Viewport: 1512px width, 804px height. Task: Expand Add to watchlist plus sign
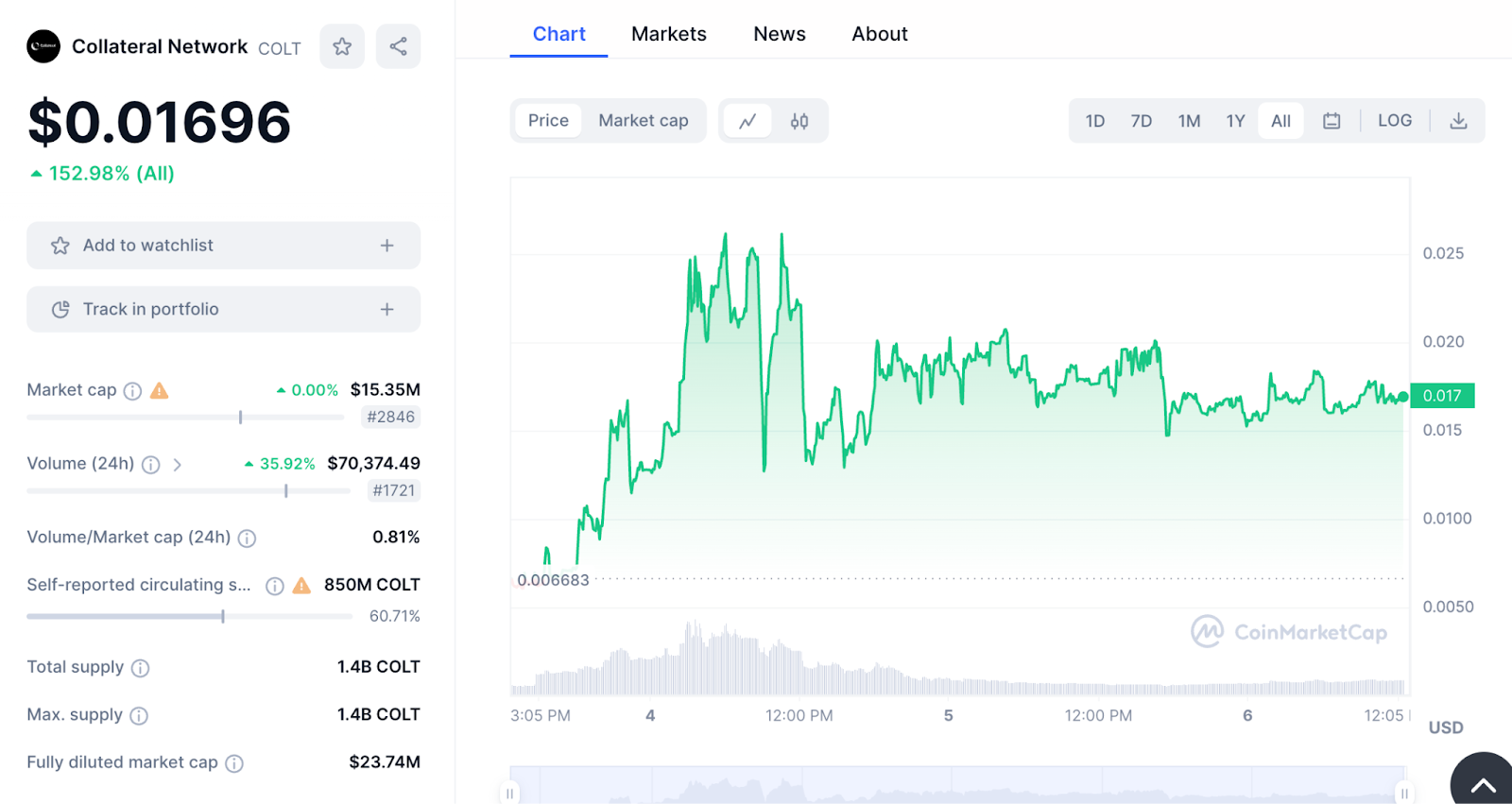tap(387, 246)
